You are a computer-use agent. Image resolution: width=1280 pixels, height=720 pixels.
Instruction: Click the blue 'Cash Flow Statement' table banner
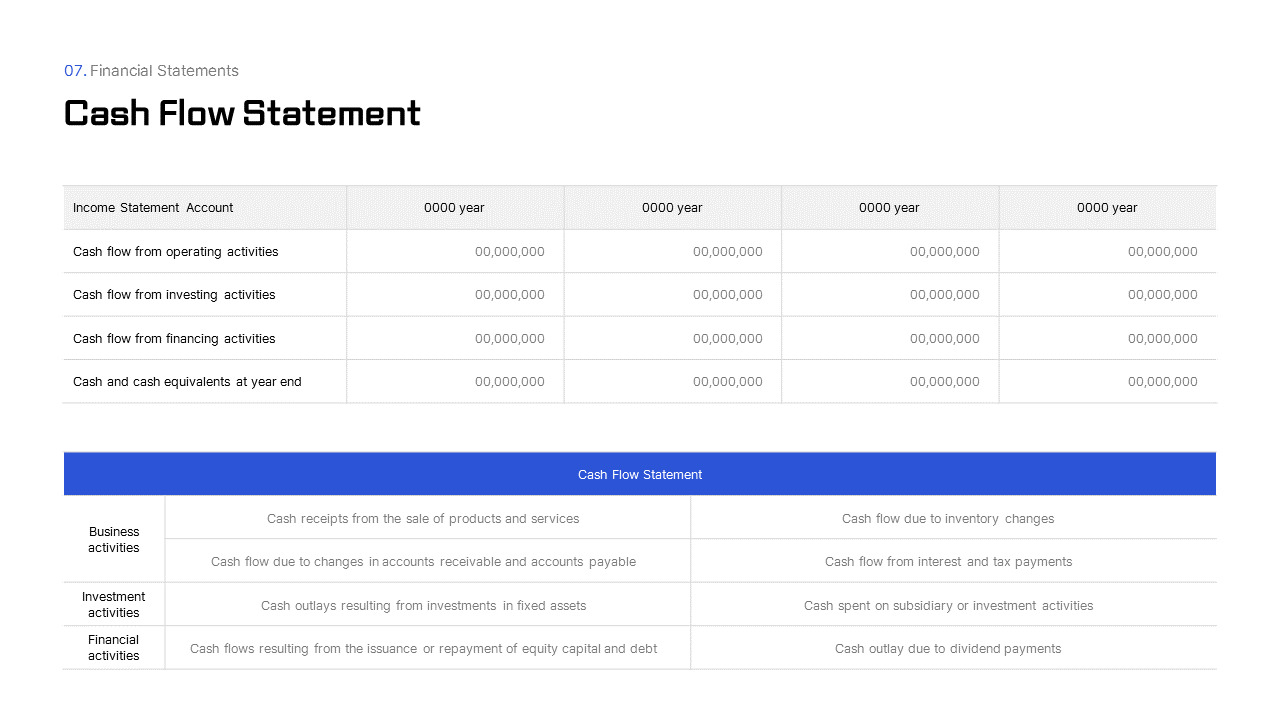pyautogui.click(x=640, y=474)
